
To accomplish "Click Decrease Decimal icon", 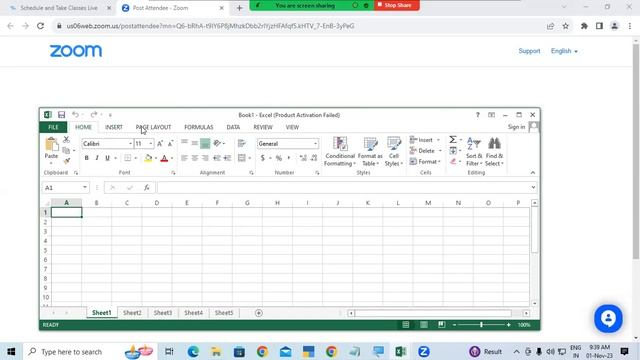I will (314, 158).
